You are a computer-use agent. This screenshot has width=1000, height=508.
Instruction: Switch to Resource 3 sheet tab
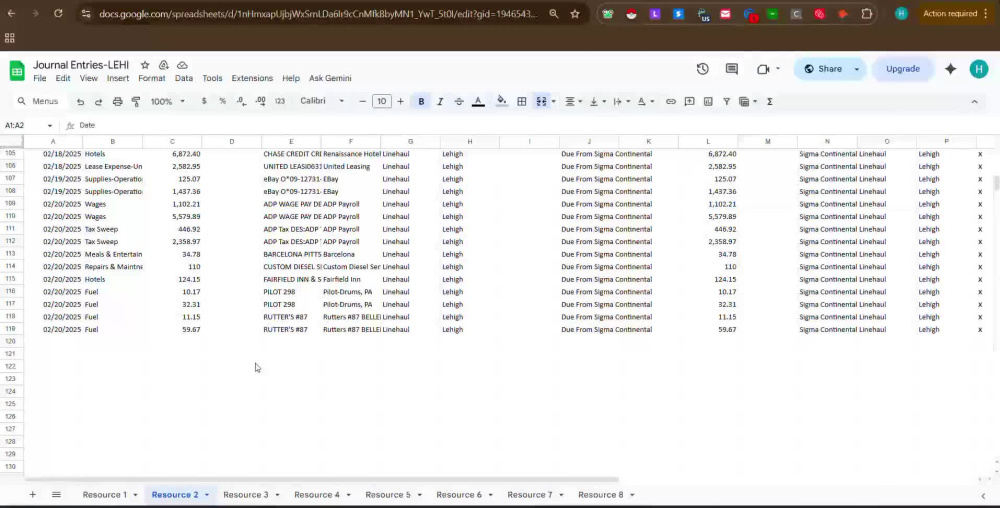coord(246,495)
